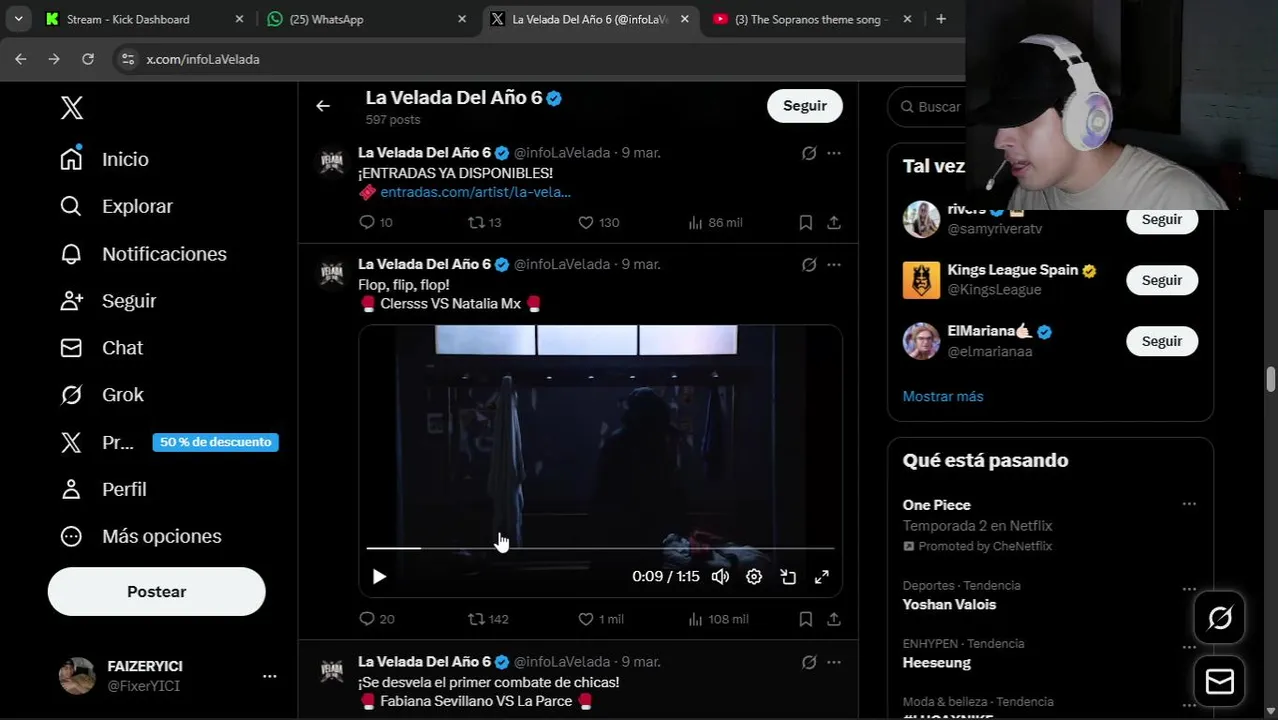This screenshot has width=1278, height=720.
Task: Open the Chat section
Action: point(101,348)
